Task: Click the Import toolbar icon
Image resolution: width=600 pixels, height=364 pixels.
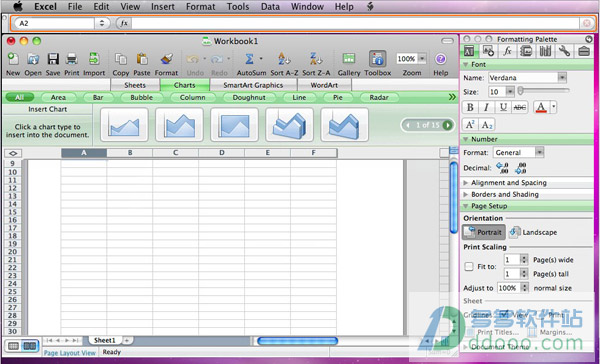Action: [94, 59]
